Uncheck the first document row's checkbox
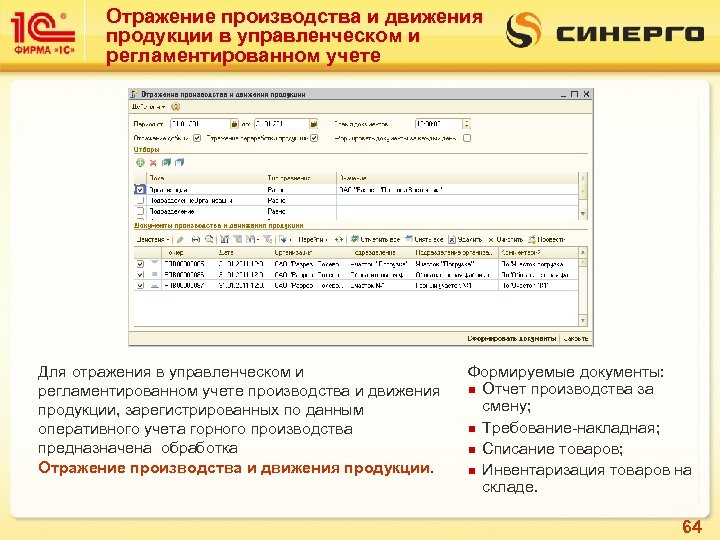 coord(140,264)
